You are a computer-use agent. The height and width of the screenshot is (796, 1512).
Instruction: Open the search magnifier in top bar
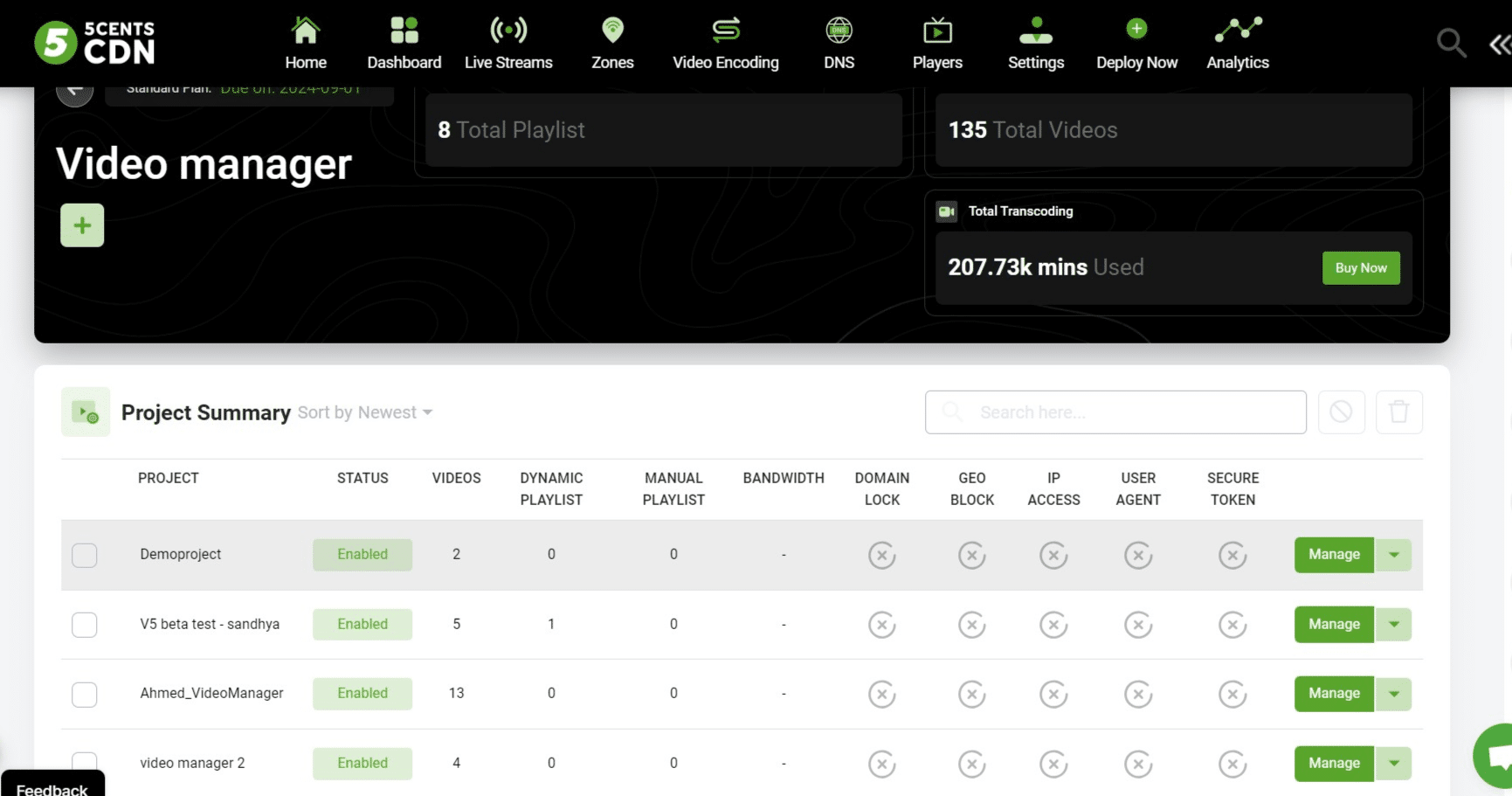pyautogui.click(x=1450, y=42)
